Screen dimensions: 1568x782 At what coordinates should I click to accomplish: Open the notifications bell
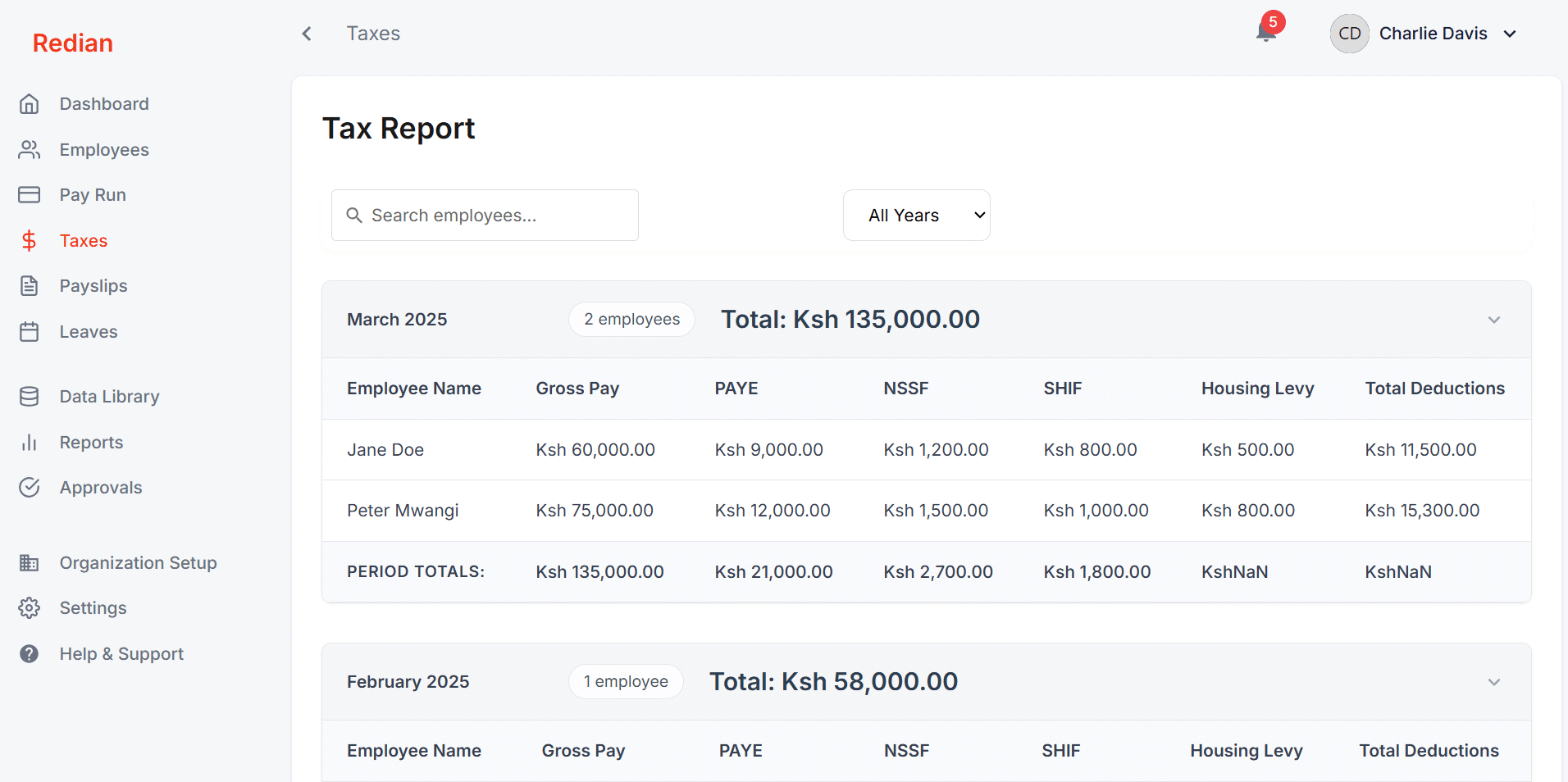[x=1266, y=33]
